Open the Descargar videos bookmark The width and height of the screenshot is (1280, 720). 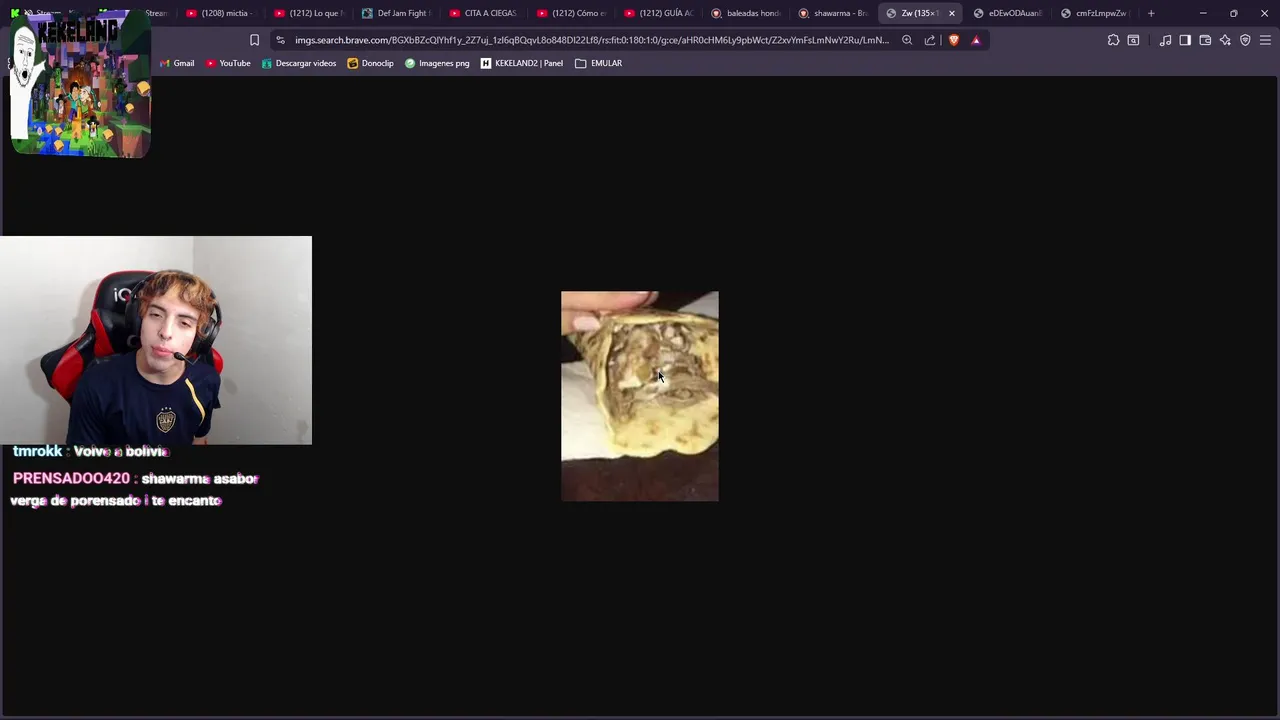(299, 63)
